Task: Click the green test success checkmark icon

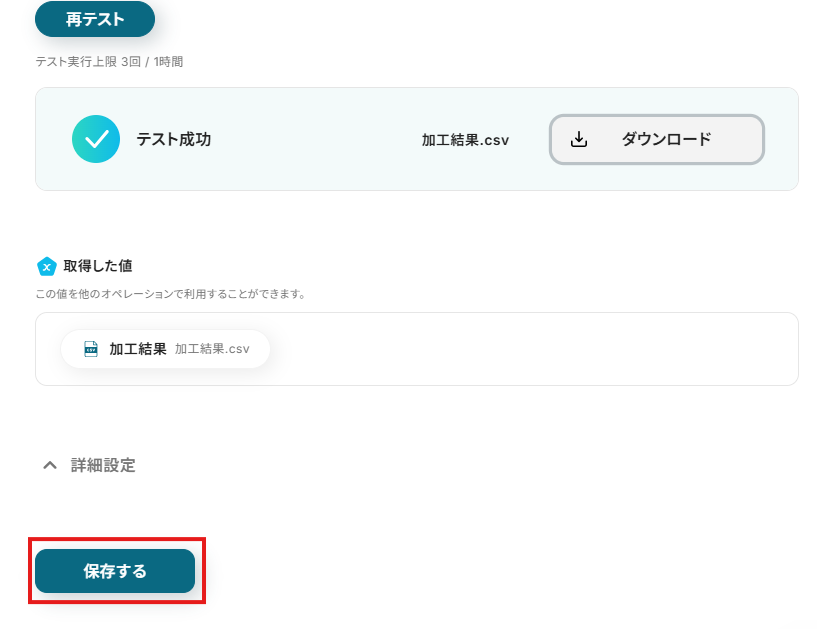Action: (x=96, y=139)
